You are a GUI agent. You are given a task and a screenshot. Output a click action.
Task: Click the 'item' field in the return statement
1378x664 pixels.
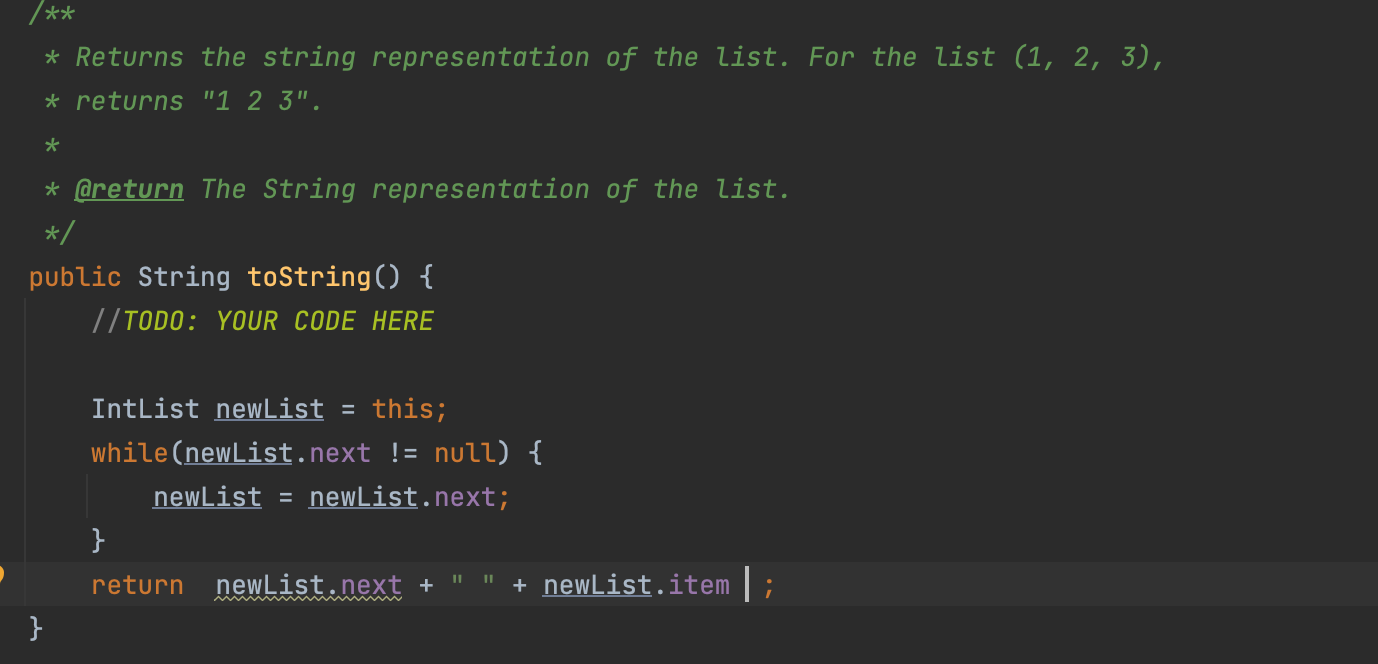pyautogui.click(x=699, y=585)
